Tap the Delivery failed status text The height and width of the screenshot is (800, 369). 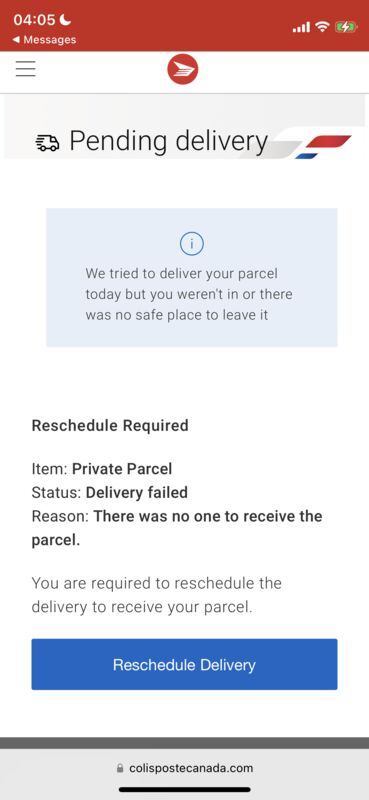coord(137,492)
